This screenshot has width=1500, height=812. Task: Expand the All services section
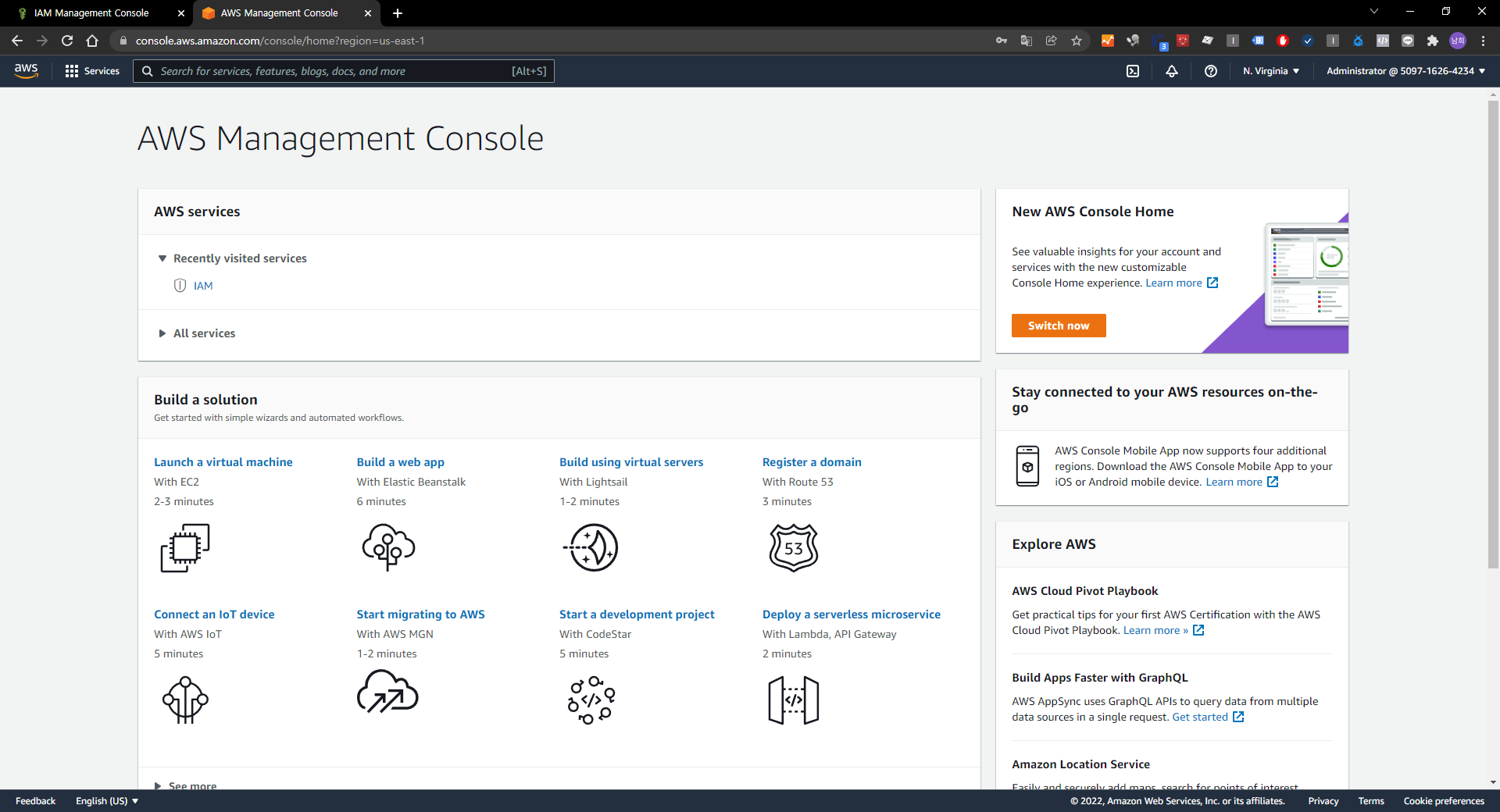(x=162, y=333)
